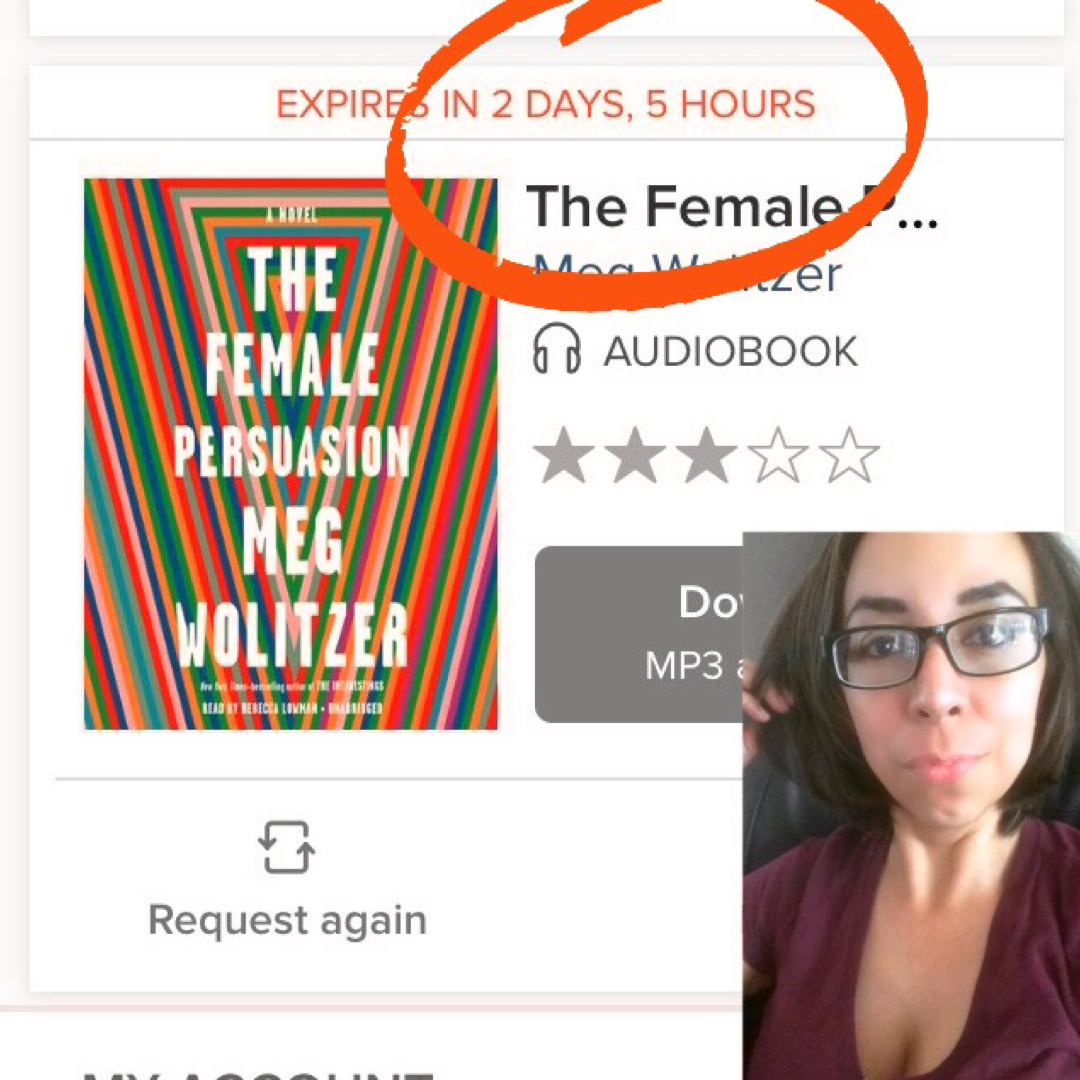
Task: Click the second rating star
Action: [634, 455]
